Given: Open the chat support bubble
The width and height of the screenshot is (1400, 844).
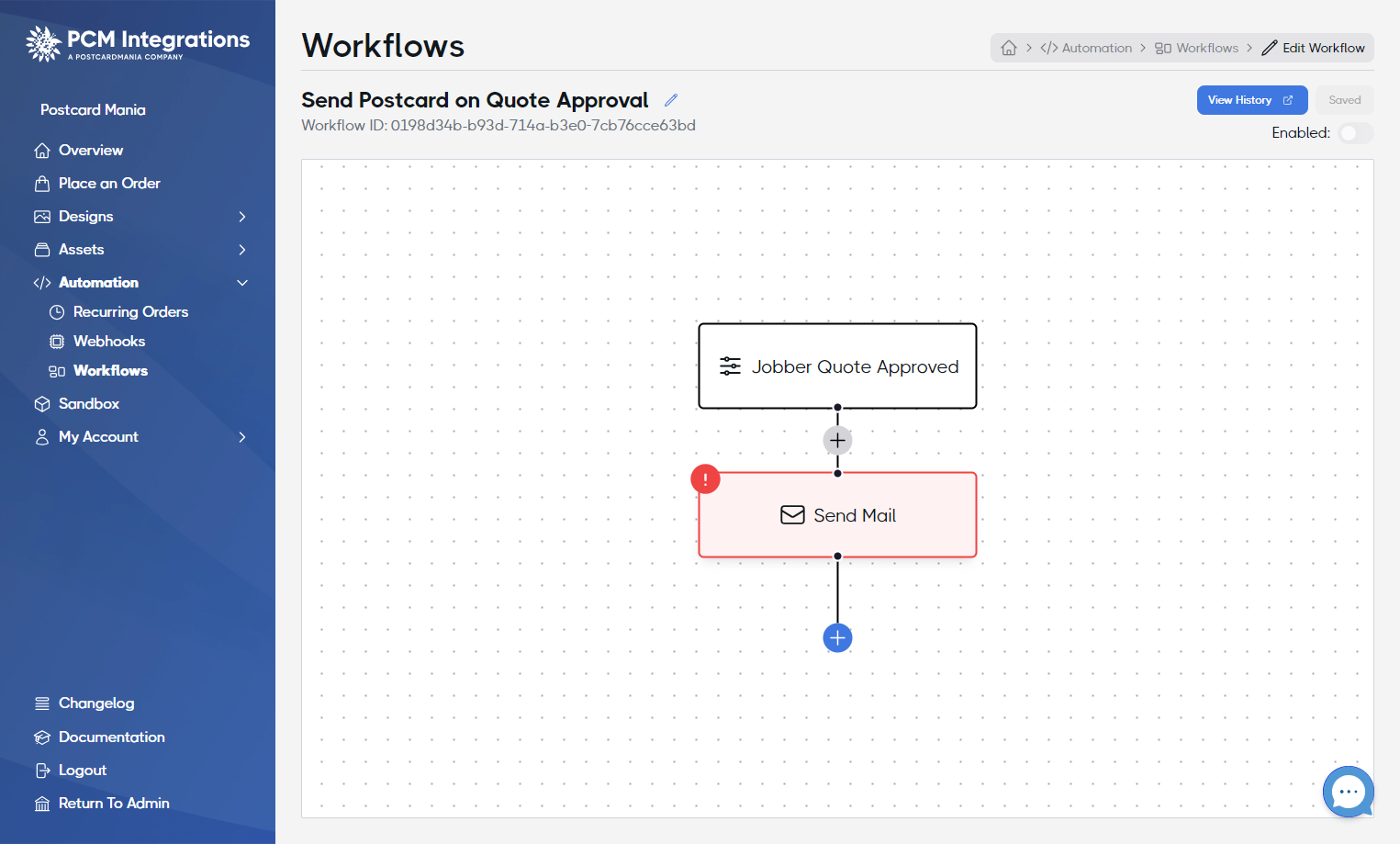Looking at the screenshot, I should 1348,791.
